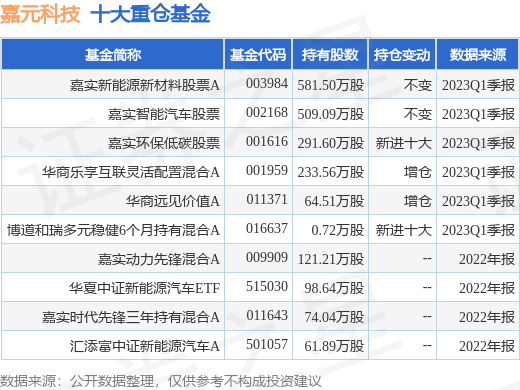
Task: Select the 数据来源 column header
Action: pyautogui.click(x=478, y=55)
